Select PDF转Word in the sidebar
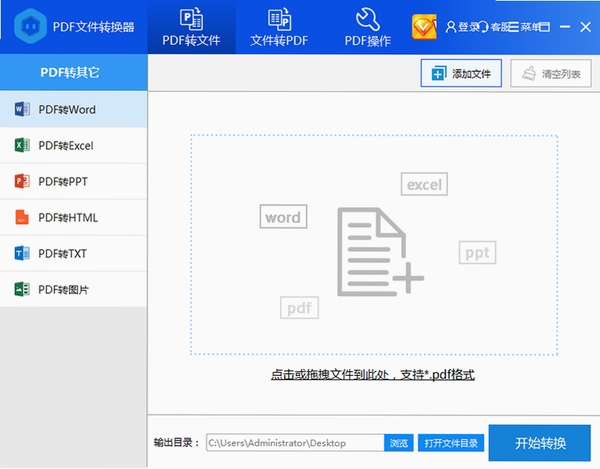The image size is (600, 469). [x=73, y=109]
